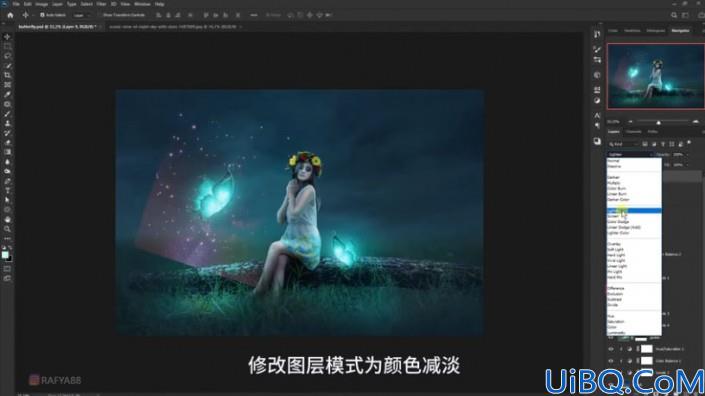This screenshot has width=705, height=396.
Task: Select Hue/Saturation 1 layer mask thumbnail
Action: point(646,349)
